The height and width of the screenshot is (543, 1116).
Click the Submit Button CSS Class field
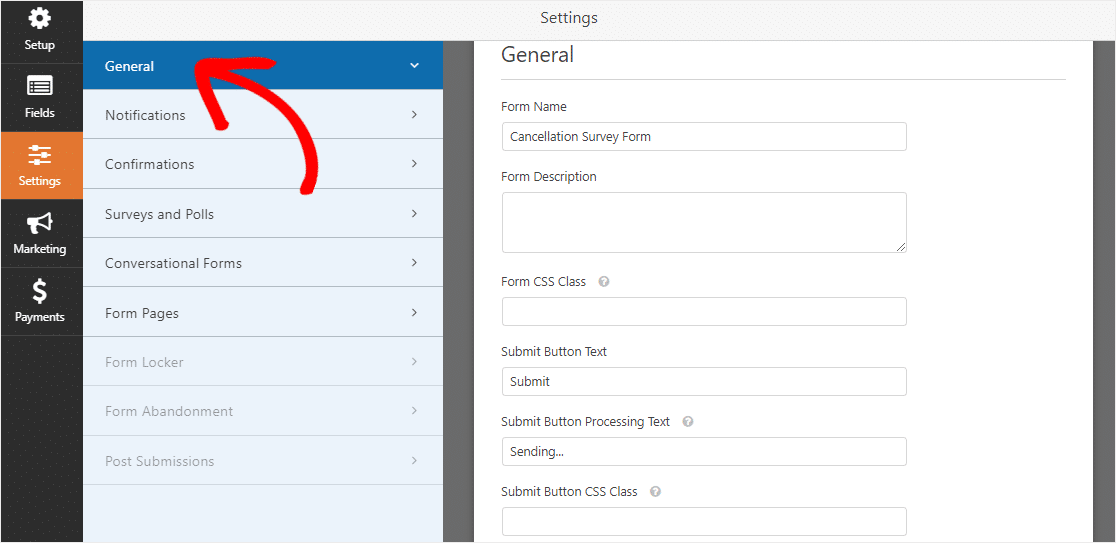pyautogui.click(x=704, y=521)
